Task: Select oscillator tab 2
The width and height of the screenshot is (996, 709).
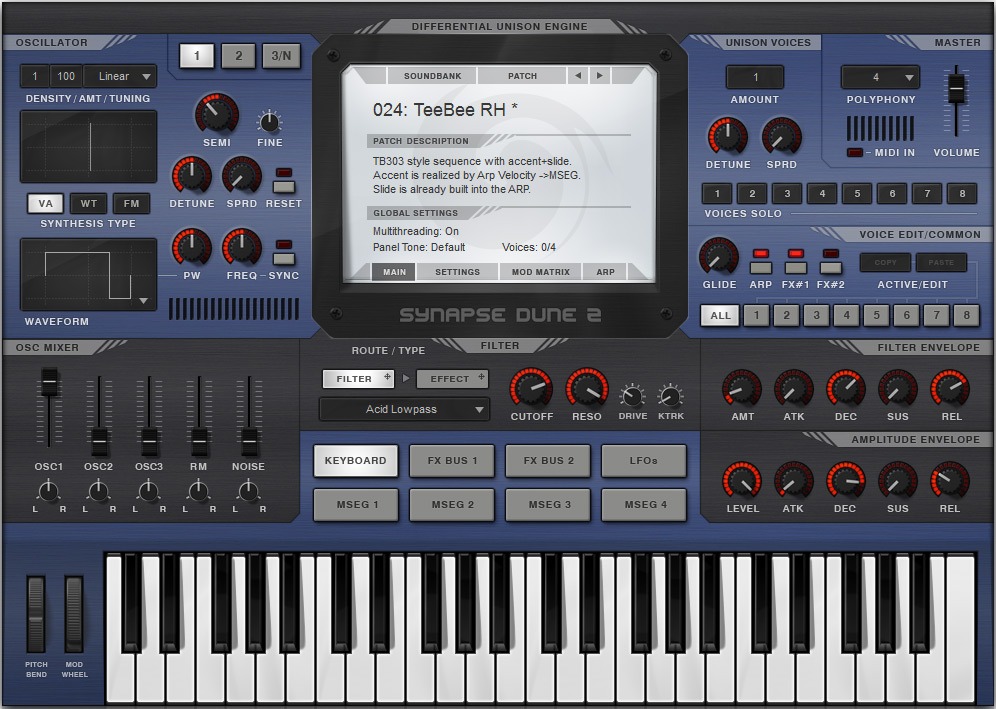Action: click(238, 56)
